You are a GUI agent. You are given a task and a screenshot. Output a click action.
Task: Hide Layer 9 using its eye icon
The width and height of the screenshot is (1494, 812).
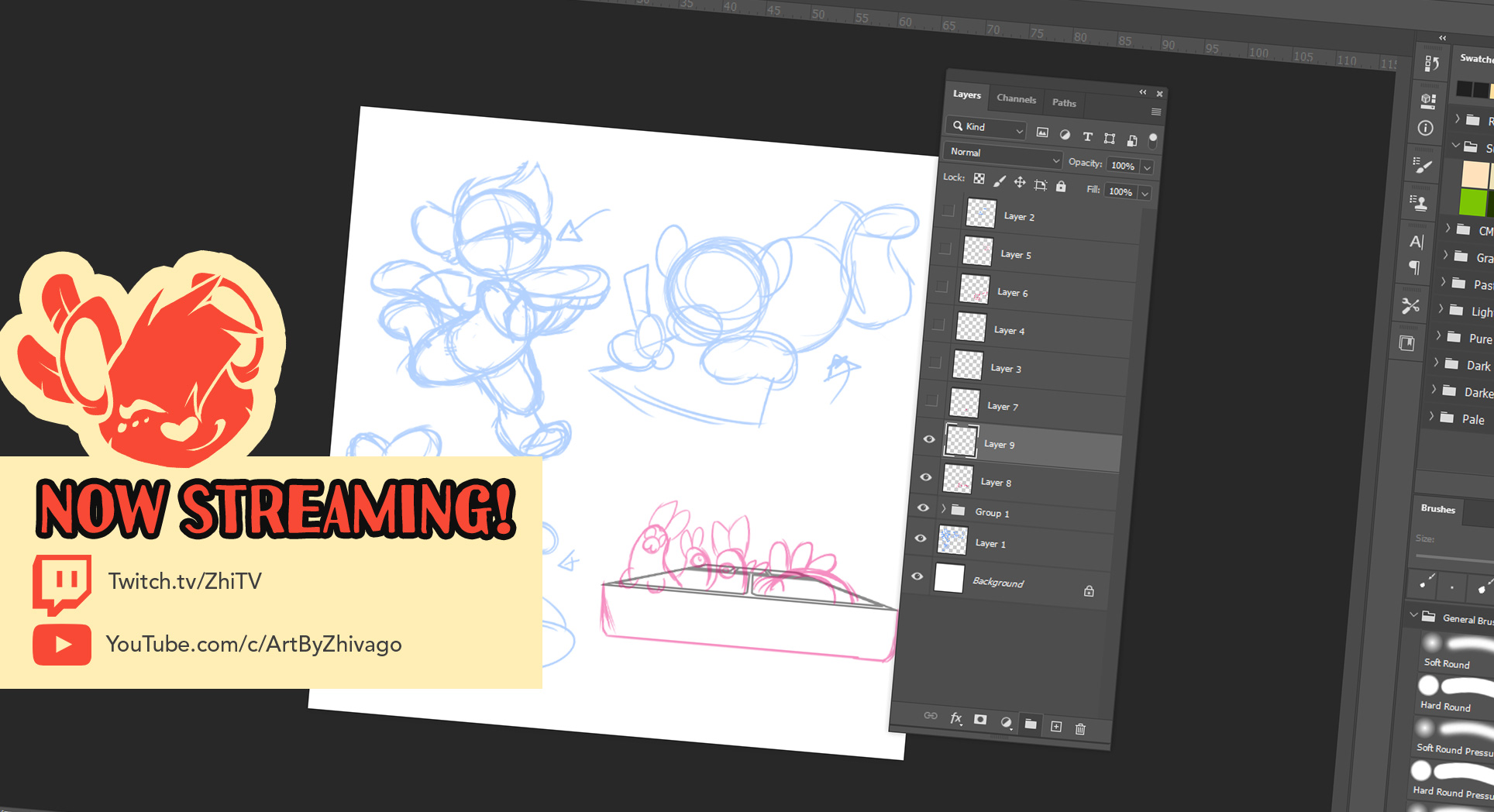pos(928,439)
